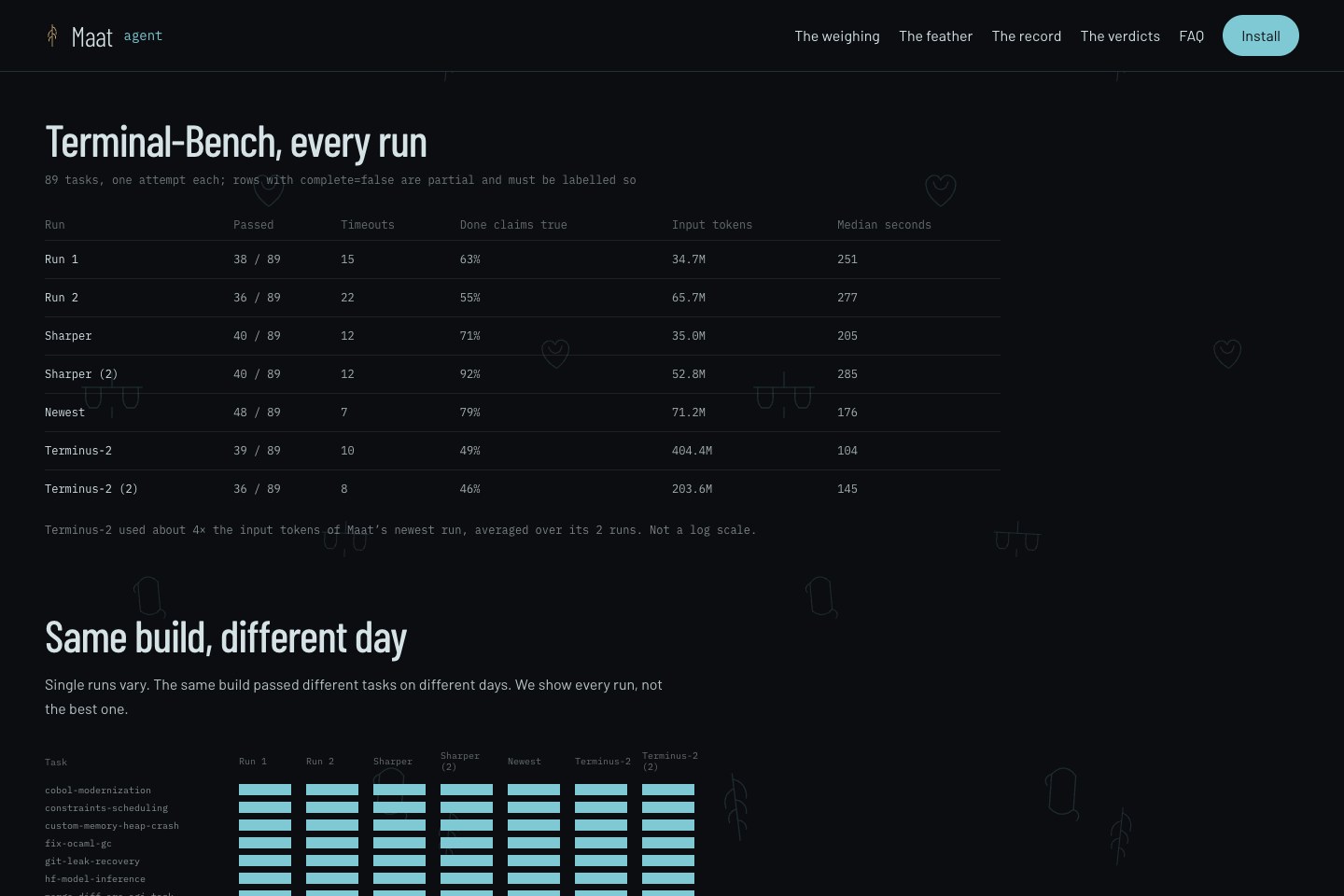This screenshot has height=896, width=1344.
Task: Select the 'constraints-scheduling' task row
Action: click(x=106, y=808)
